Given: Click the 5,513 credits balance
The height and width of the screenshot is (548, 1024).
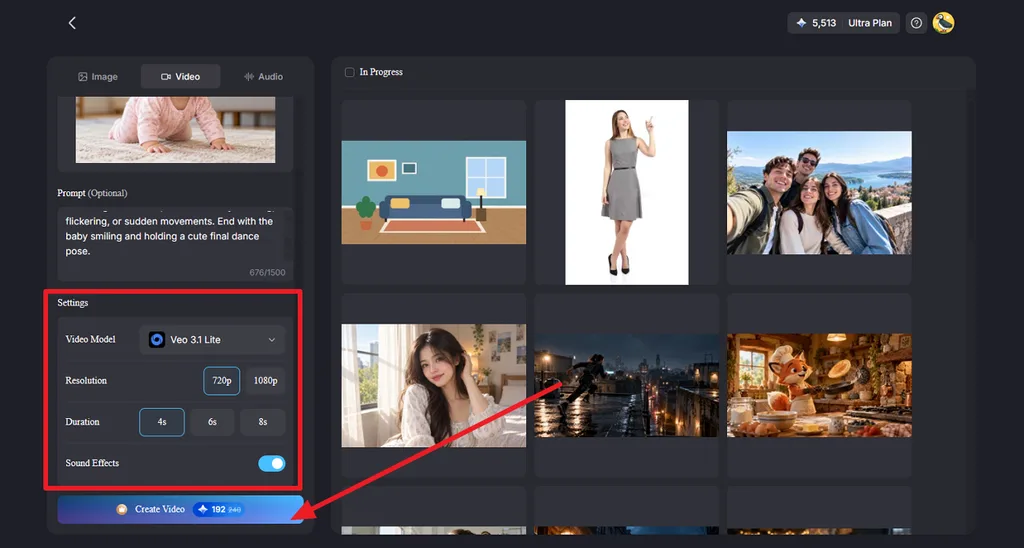Looking at the screenshot, I should click(824, 23).
